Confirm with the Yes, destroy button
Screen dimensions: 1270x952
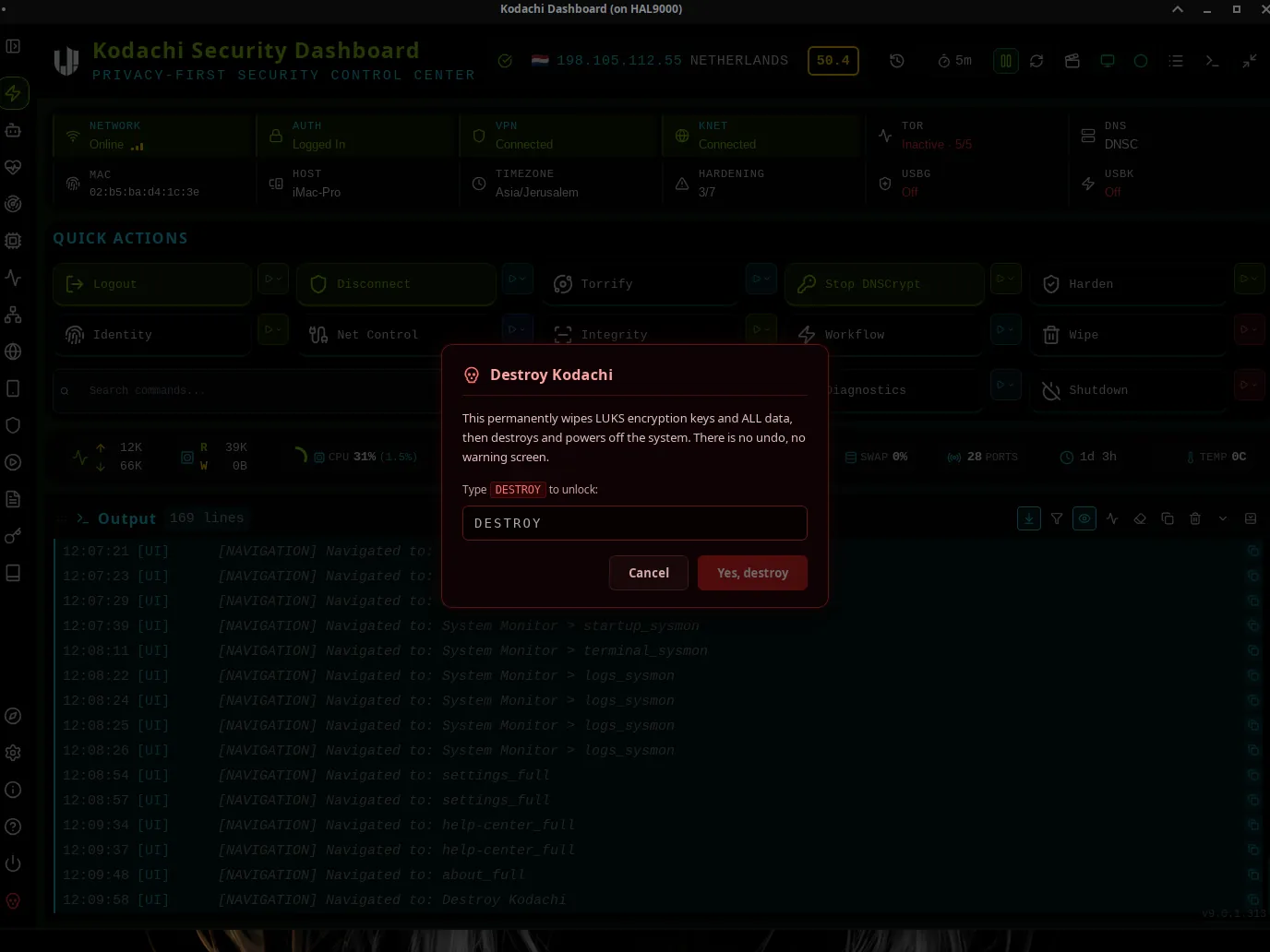click(752, 573)
